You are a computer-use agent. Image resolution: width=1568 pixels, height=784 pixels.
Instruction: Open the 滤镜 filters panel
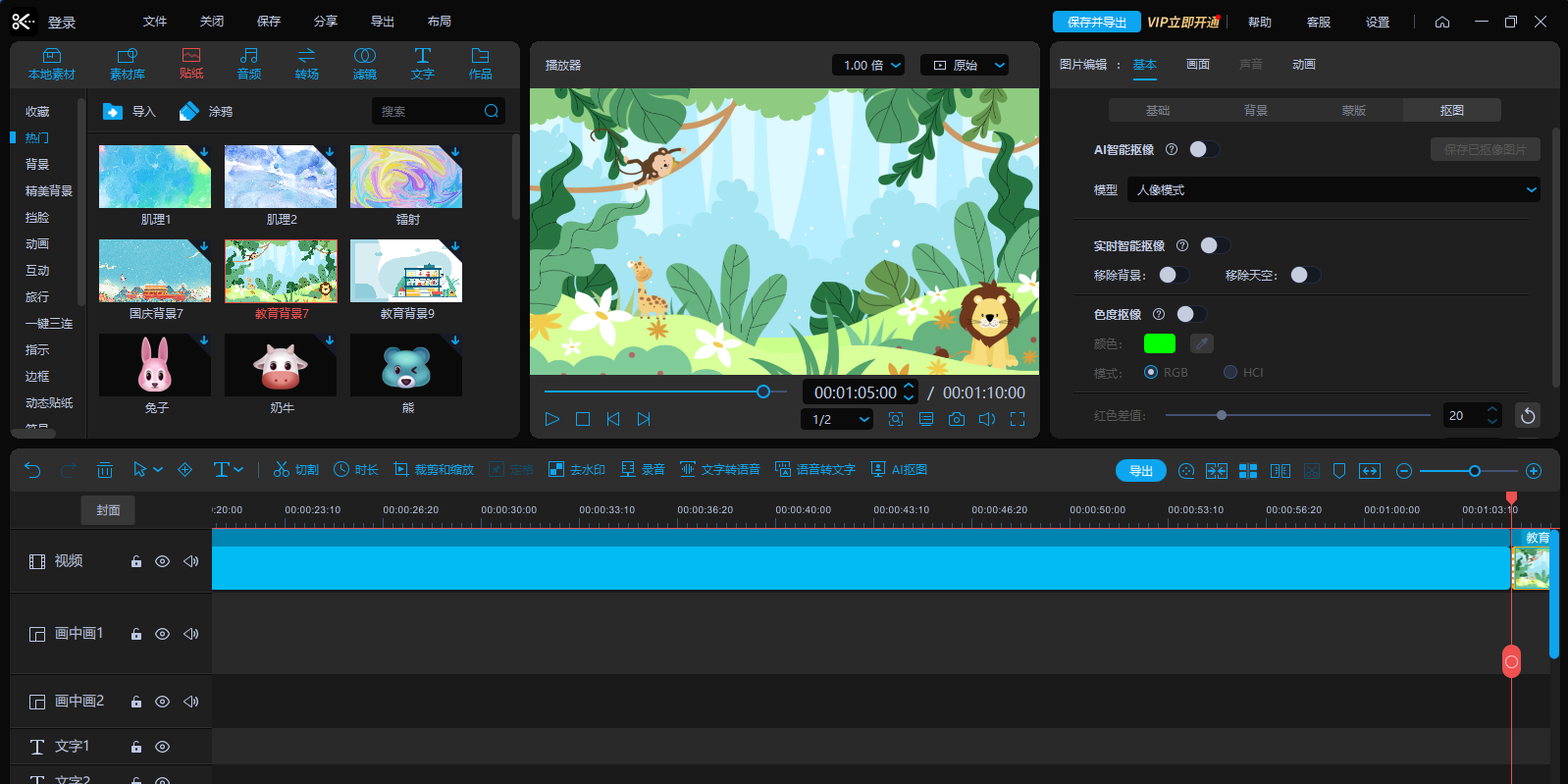point(365,64)
